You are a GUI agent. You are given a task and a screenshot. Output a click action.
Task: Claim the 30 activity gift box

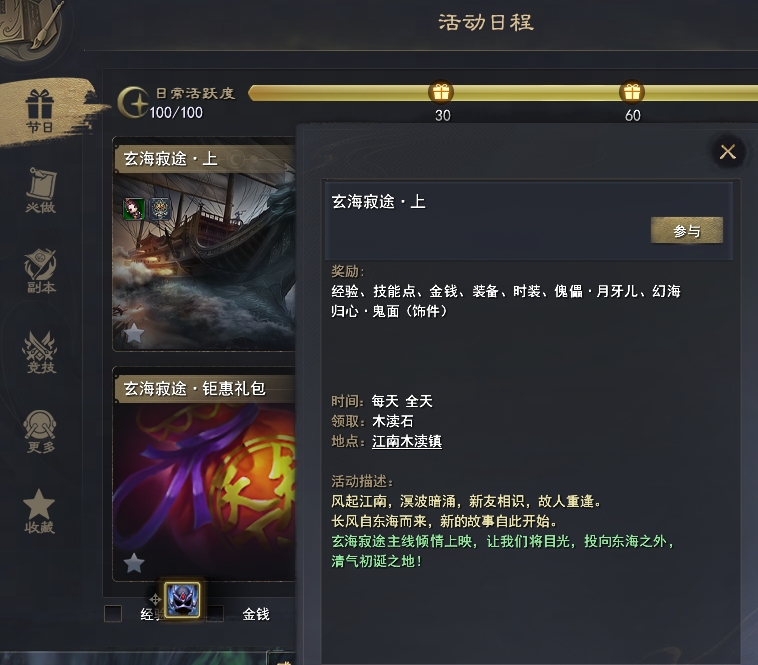tap(441, 91)
